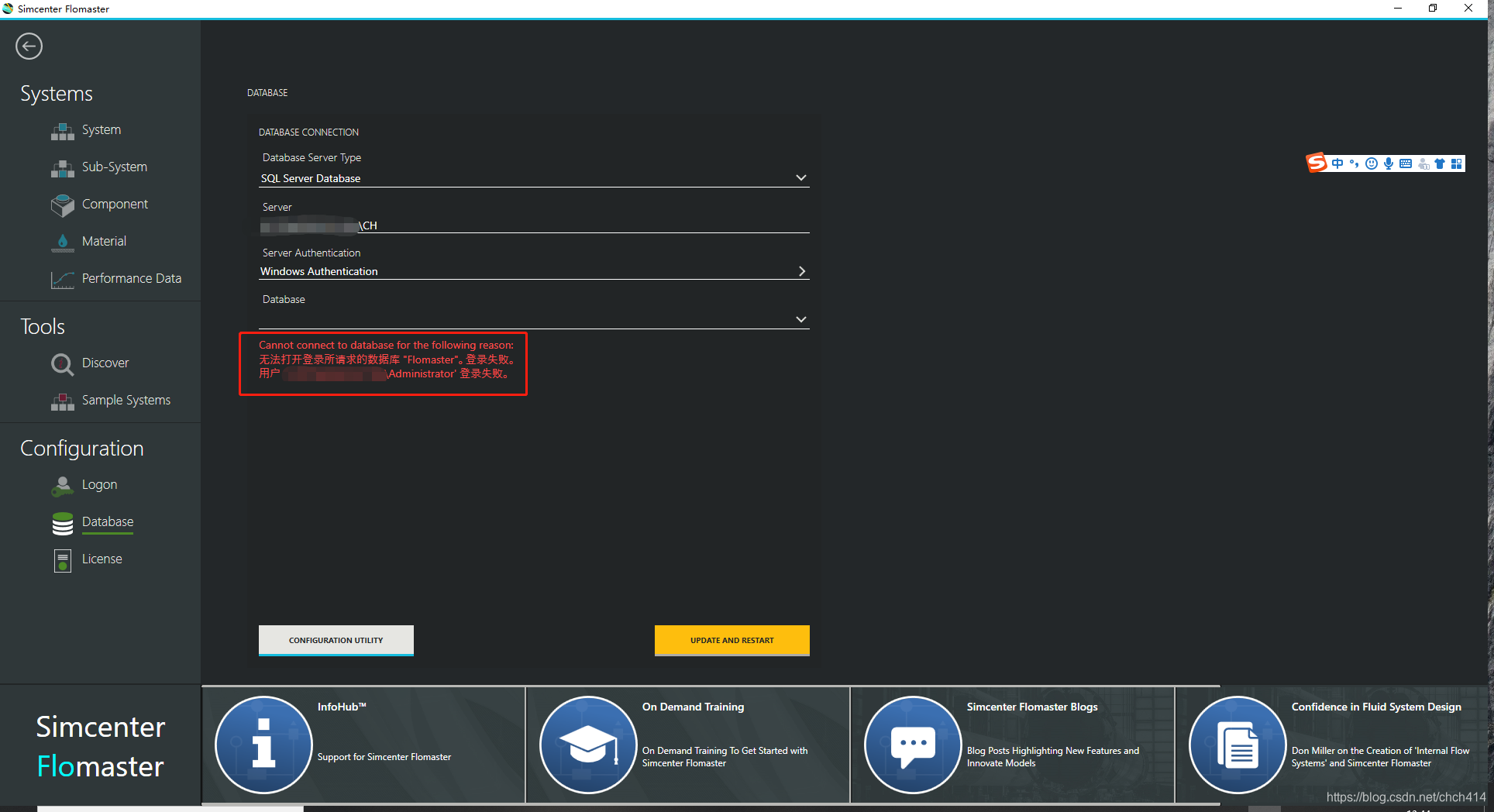
Task: Click the Server input field
Action: (x=534, y=225)
